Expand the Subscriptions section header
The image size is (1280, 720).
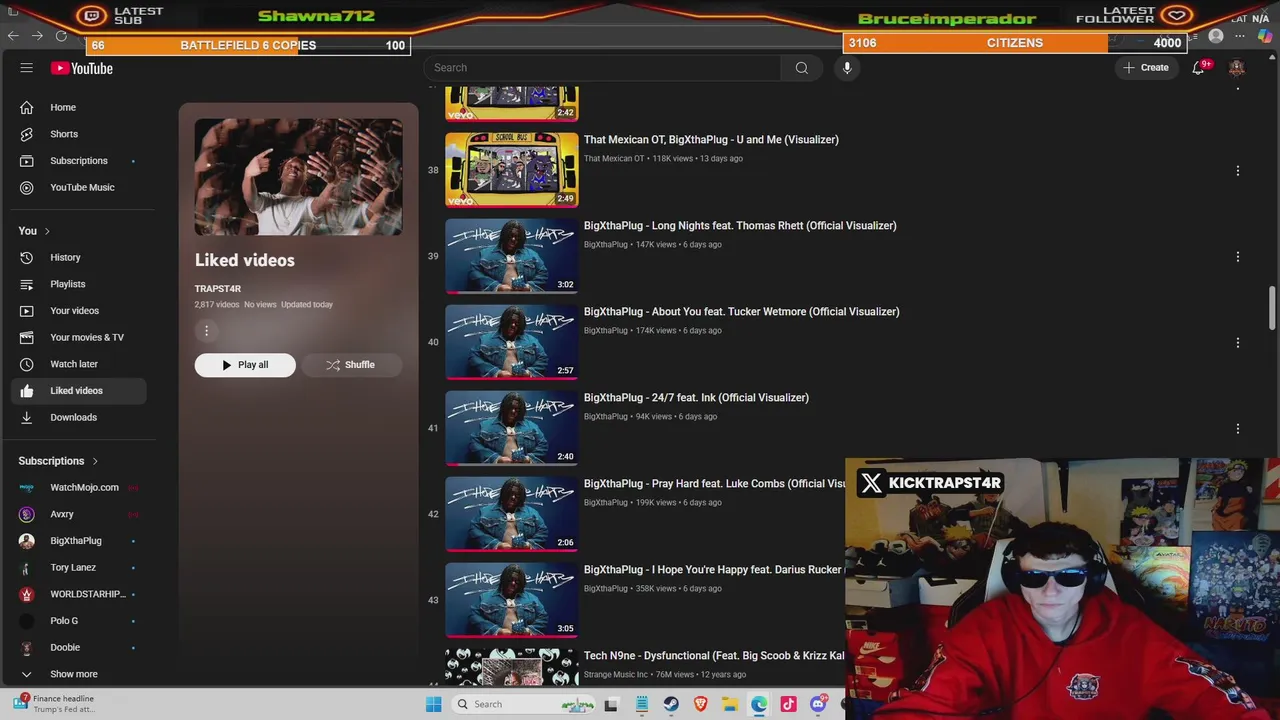click(58, 461)
